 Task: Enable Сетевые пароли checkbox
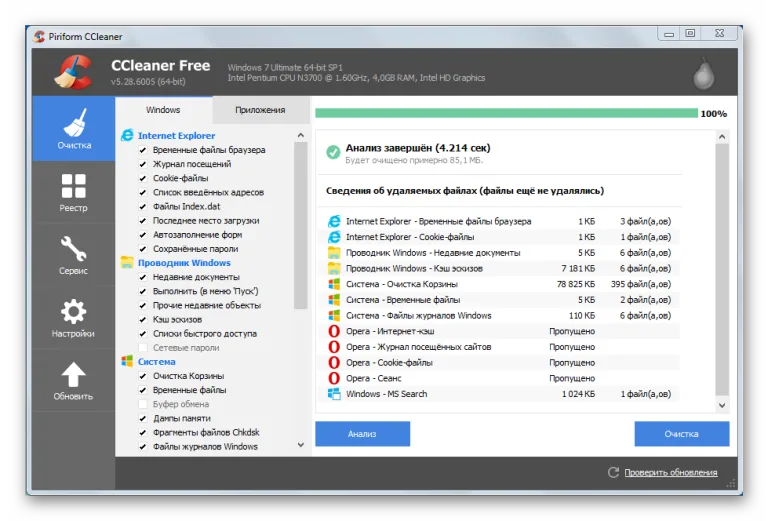(143, 348)
